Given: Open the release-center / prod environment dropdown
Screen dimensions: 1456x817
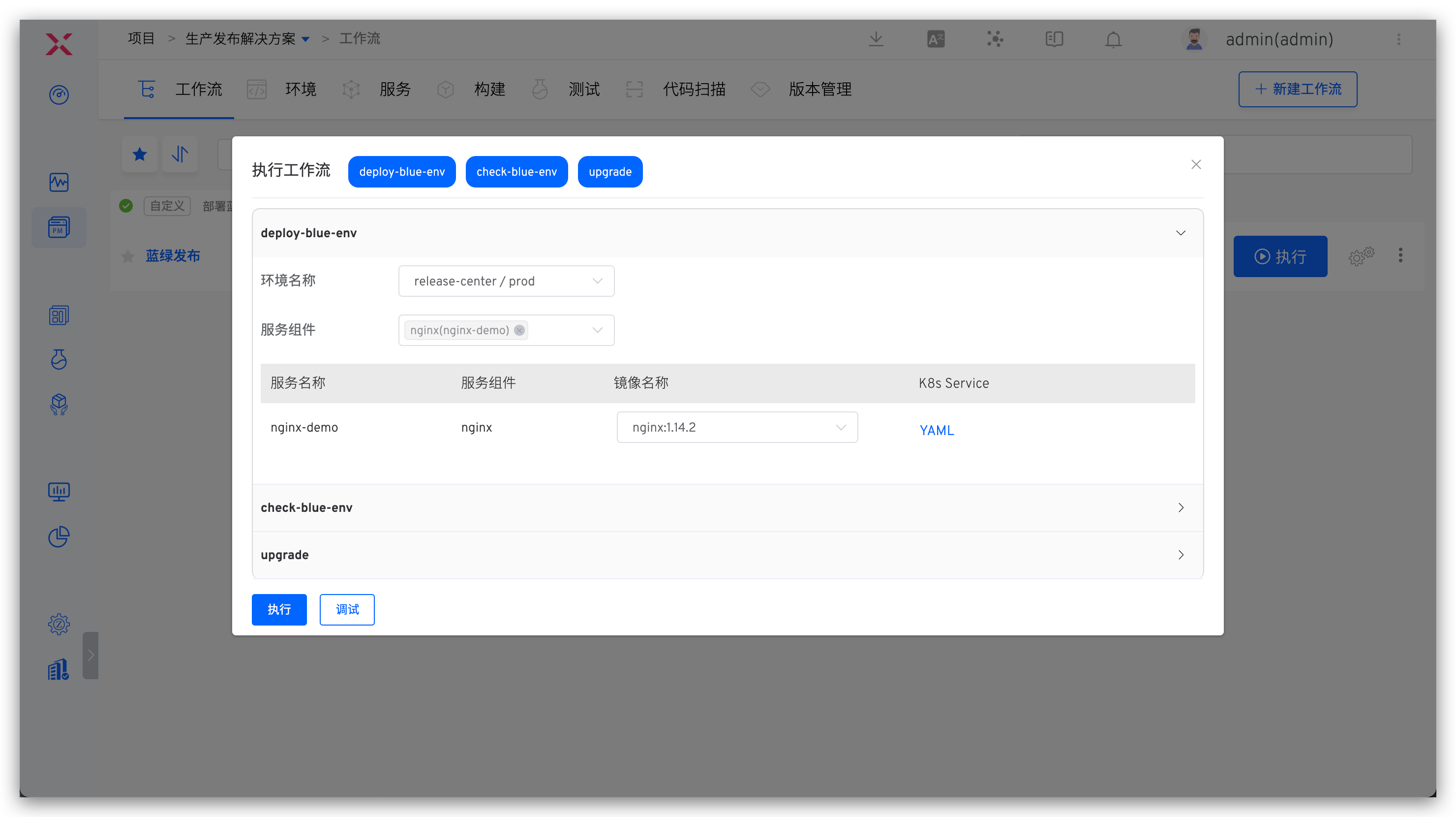Looking at the screenshot, I should 598,281.
